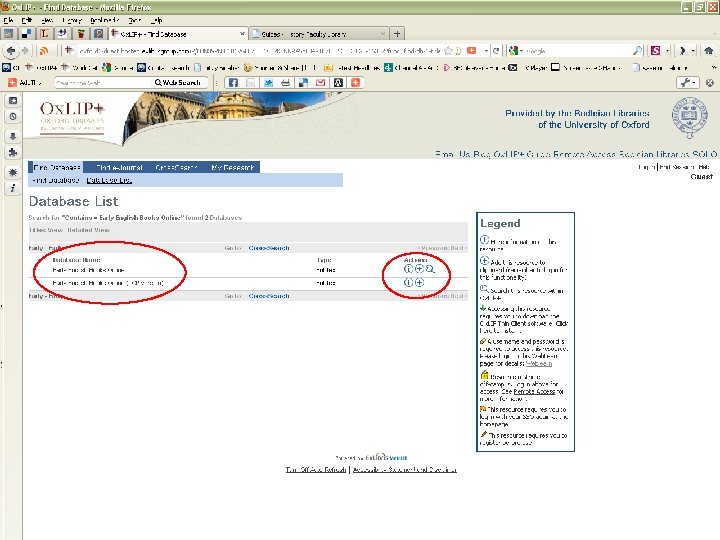Screen dimensions: 720x540
Task: Click the sidebar history clock icon
Action: click(x=13, y=117)
